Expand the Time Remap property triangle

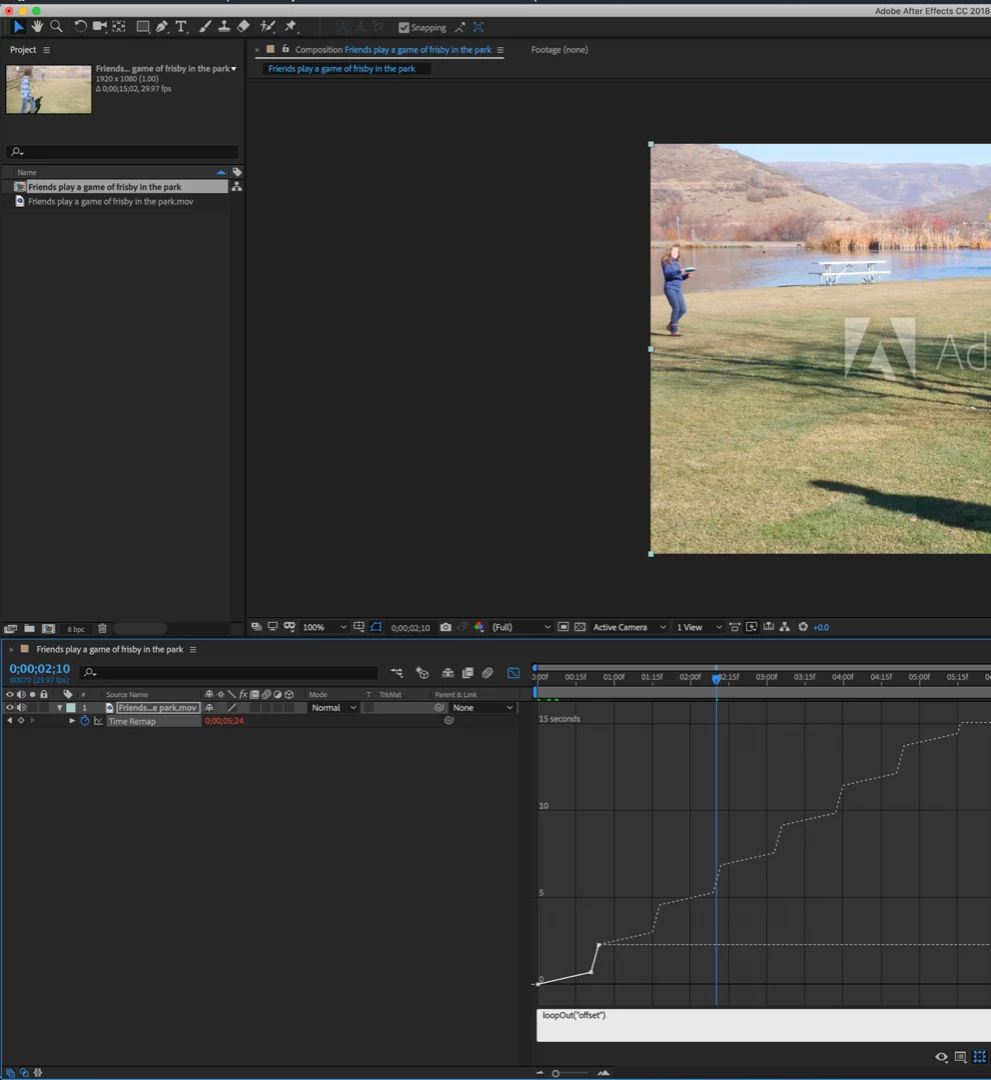pos(72,720)
